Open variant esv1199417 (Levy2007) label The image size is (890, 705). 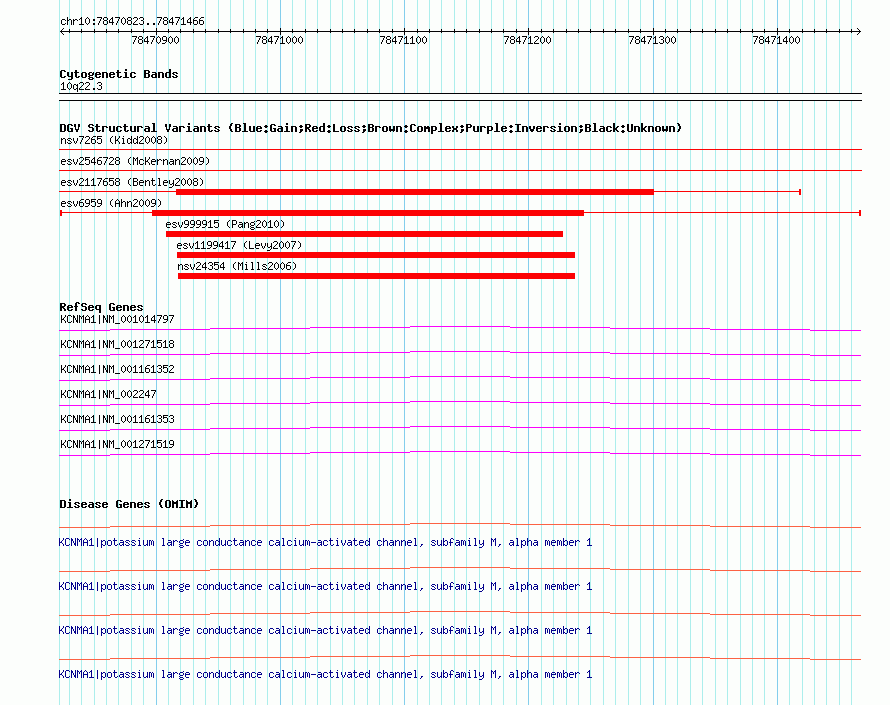tap(239, 245)
